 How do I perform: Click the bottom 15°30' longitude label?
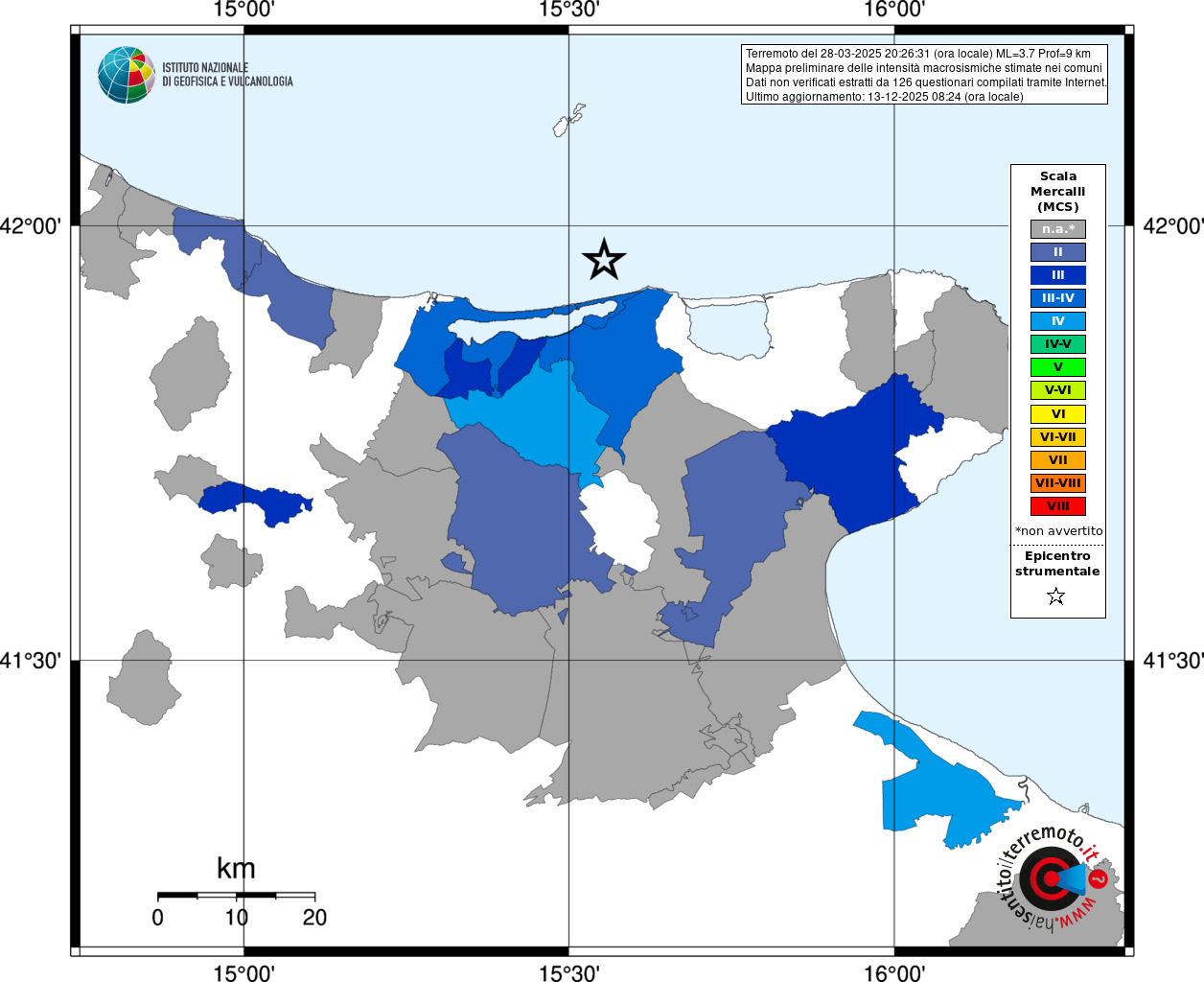coord(569,973)
